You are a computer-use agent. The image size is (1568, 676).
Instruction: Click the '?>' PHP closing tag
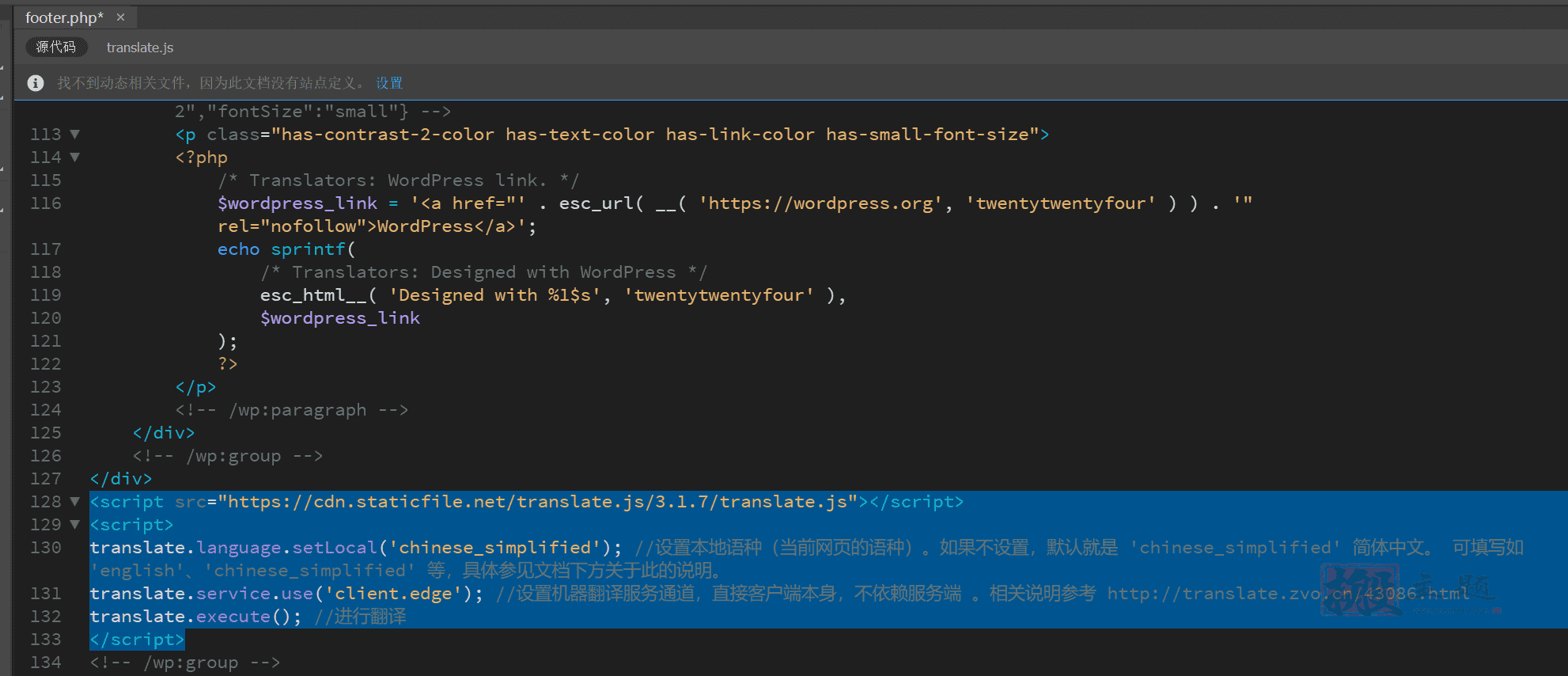228,364
